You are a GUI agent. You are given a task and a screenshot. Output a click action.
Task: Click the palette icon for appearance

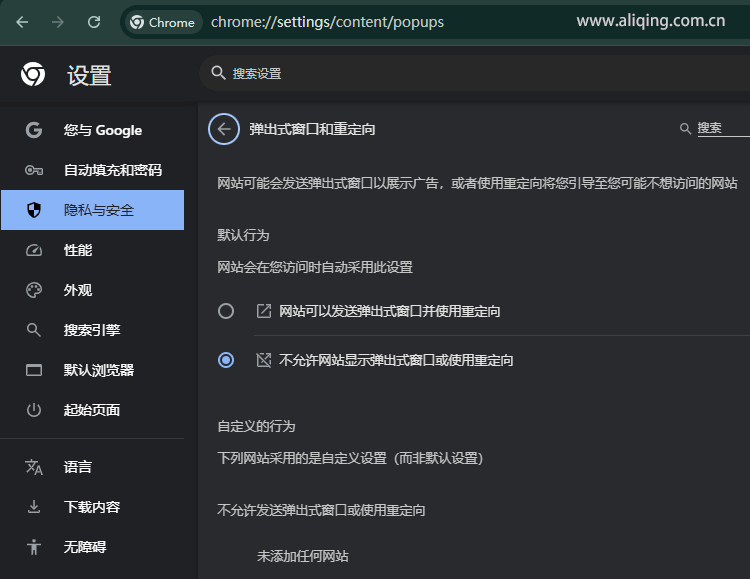(x=34, y=290)
